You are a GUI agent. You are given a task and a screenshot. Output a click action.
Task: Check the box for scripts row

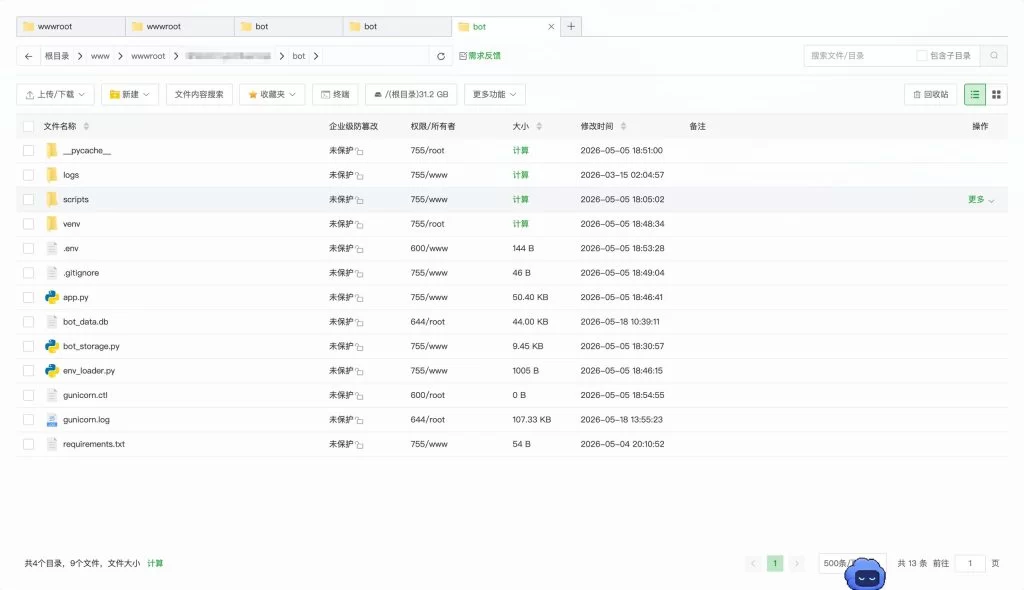tap(28, 199)
